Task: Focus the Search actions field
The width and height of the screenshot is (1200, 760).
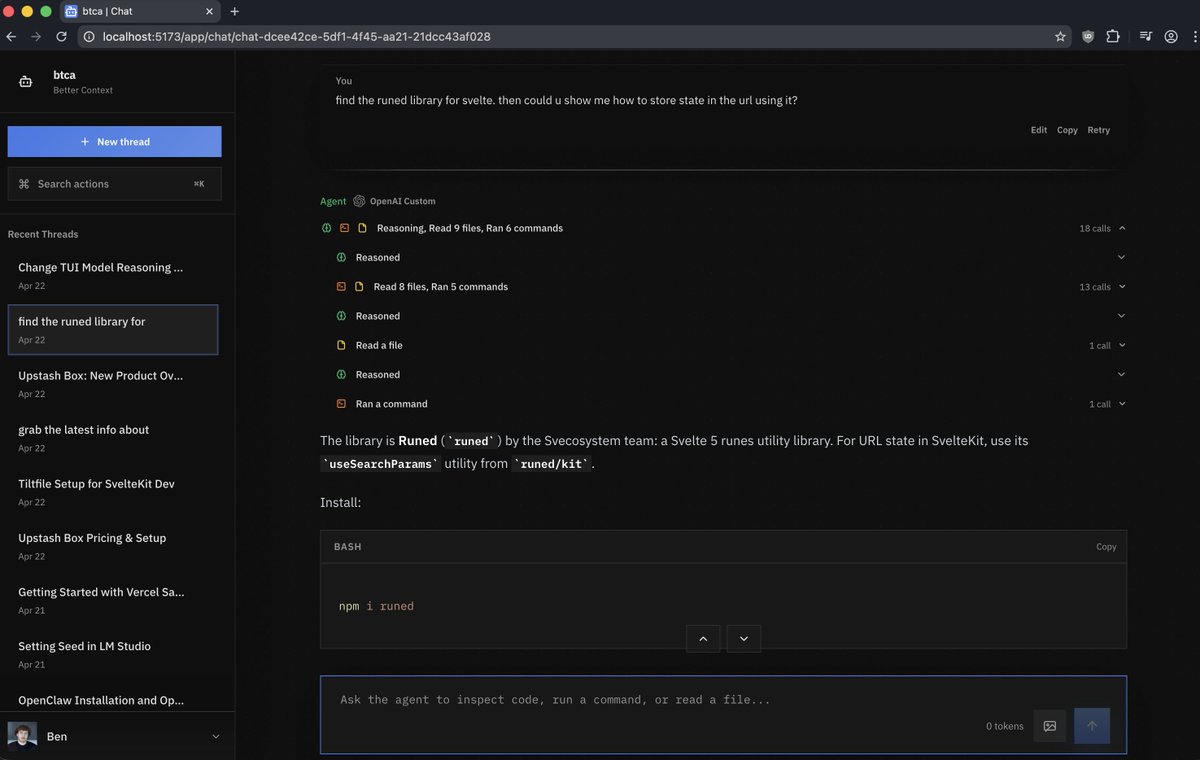Action: [115, 184]
